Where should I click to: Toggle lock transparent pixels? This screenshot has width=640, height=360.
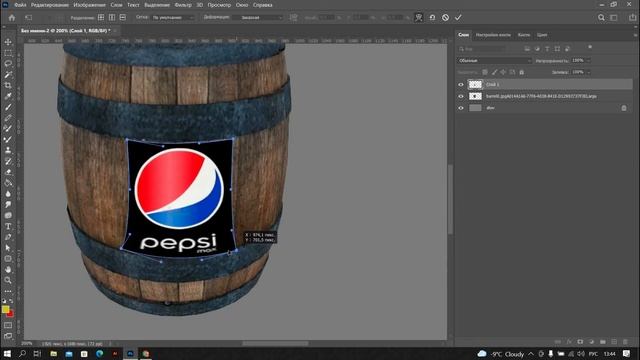pos(485,72)
